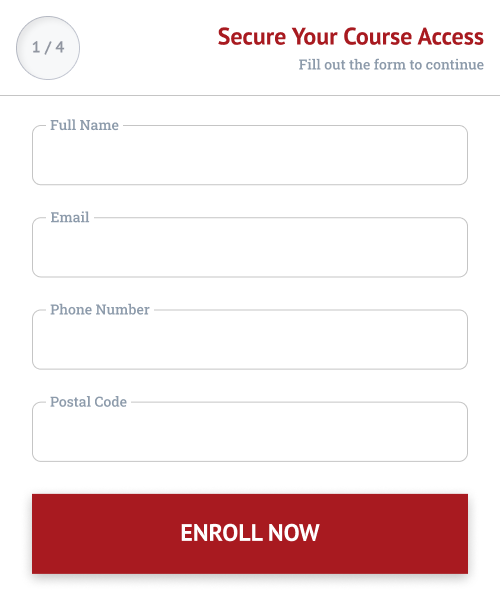Click inside the Email text box

pos(250,247)
